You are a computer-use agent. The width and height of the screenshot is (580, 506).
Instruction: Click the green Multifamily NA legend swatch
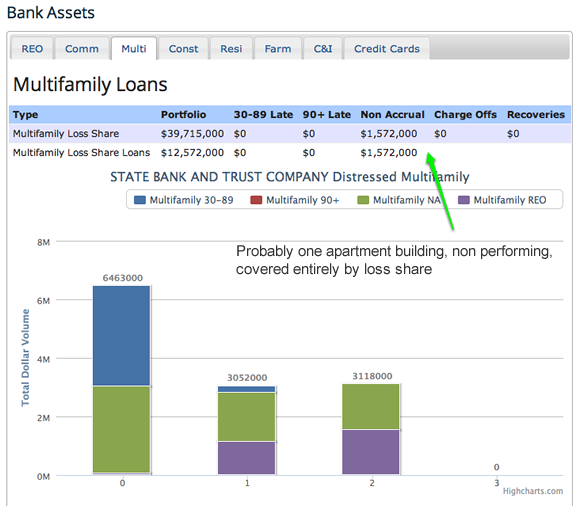(x=363, y=200)
